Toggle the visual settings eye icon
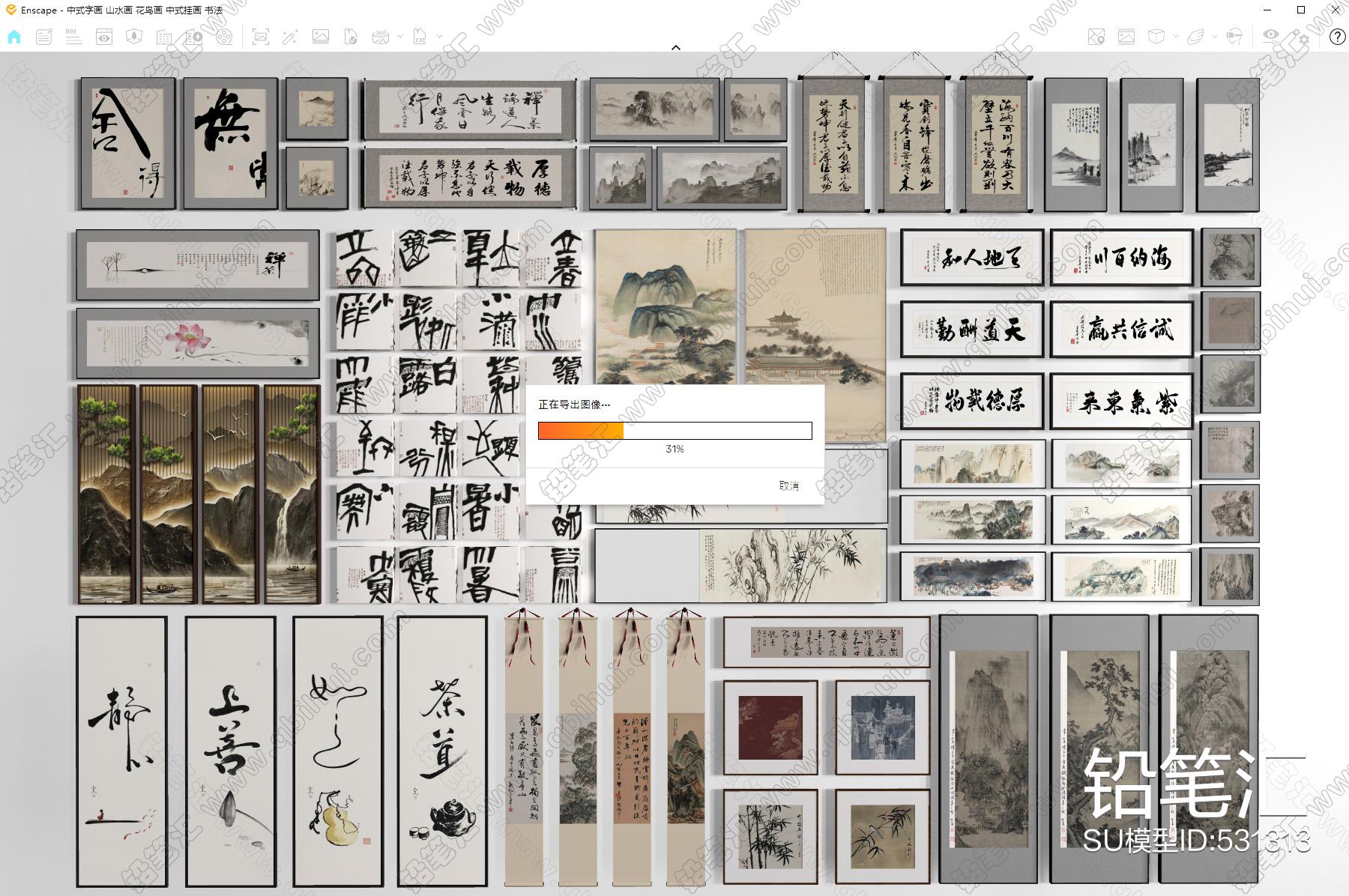The height and width of the screenshot is (896, 1349). pyautogui.click(x=1270, y=35)
